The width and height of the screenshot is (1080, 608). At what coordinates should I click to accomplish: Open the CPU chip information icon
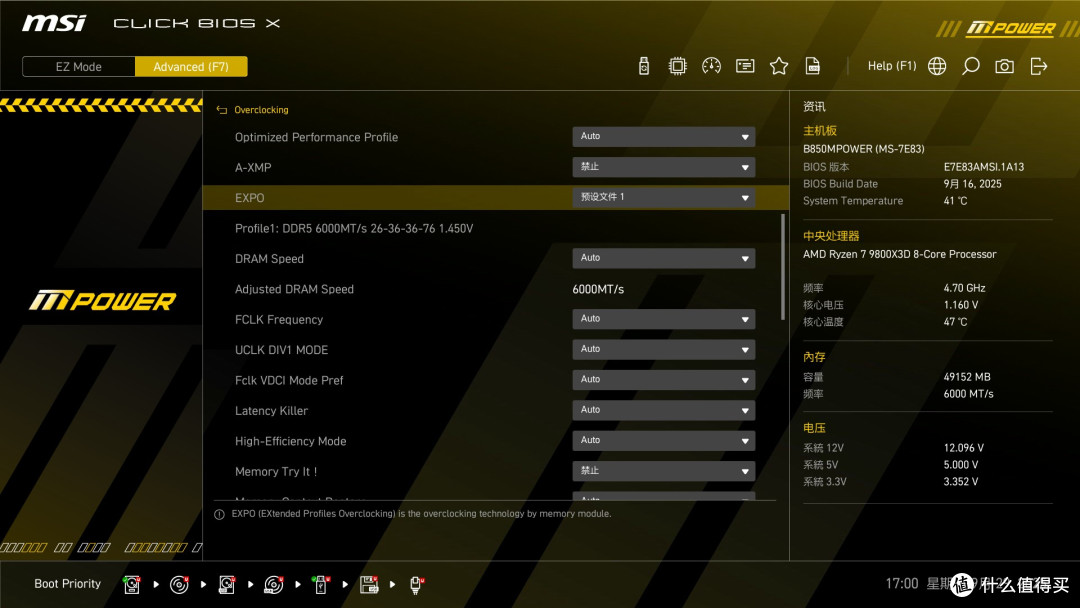click(x=678, y=66)
